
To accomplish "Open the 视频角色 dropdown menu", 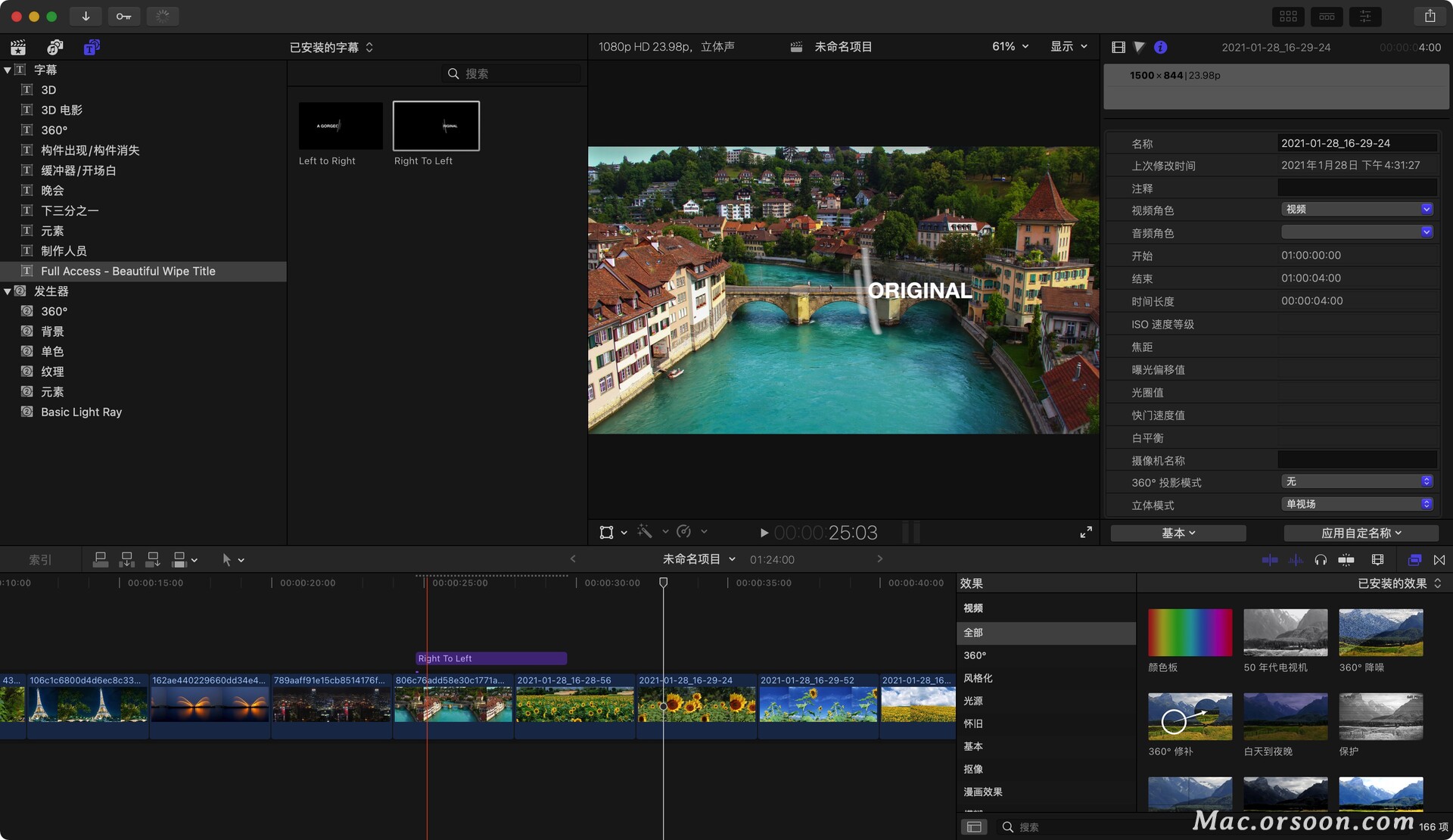I will pyautogui.click(x=1356, y=210).
